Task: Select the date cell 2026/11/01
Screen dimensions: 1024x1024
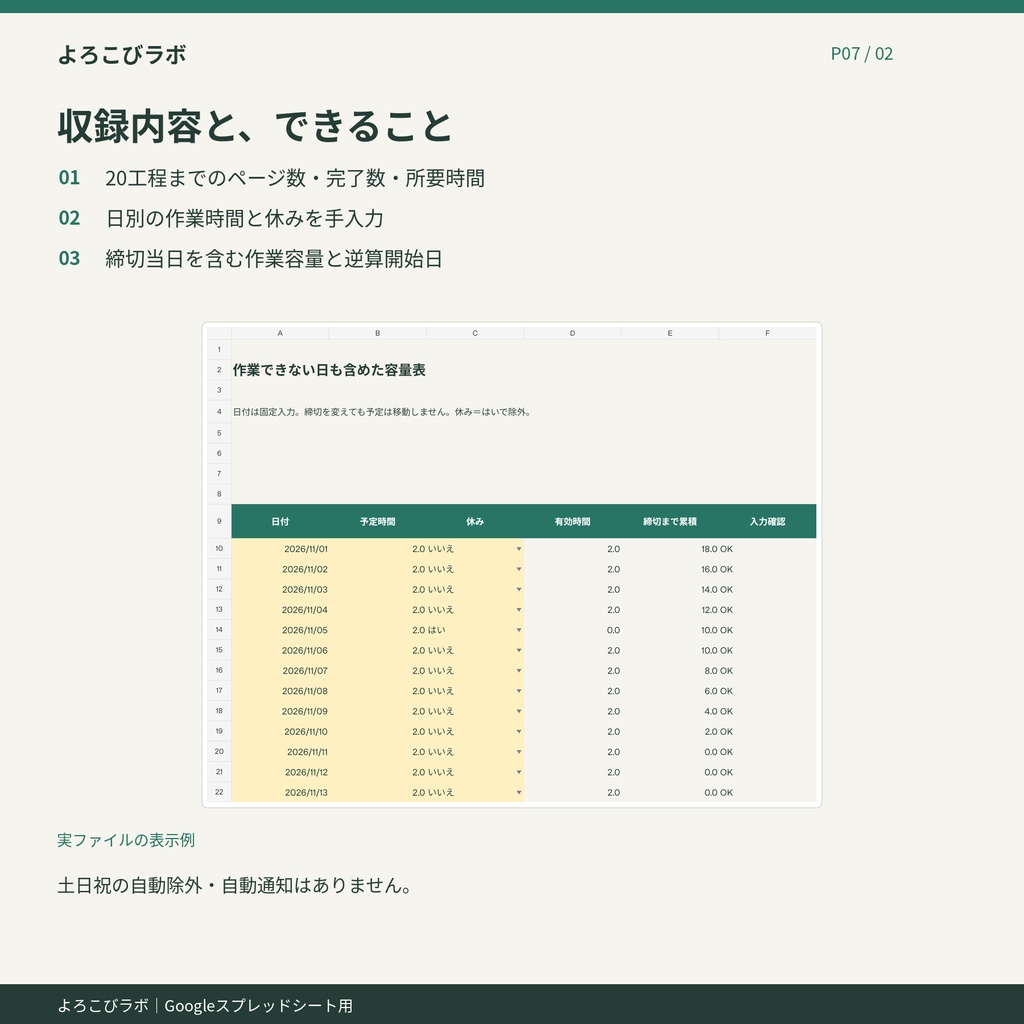Action: click(280, 549)
